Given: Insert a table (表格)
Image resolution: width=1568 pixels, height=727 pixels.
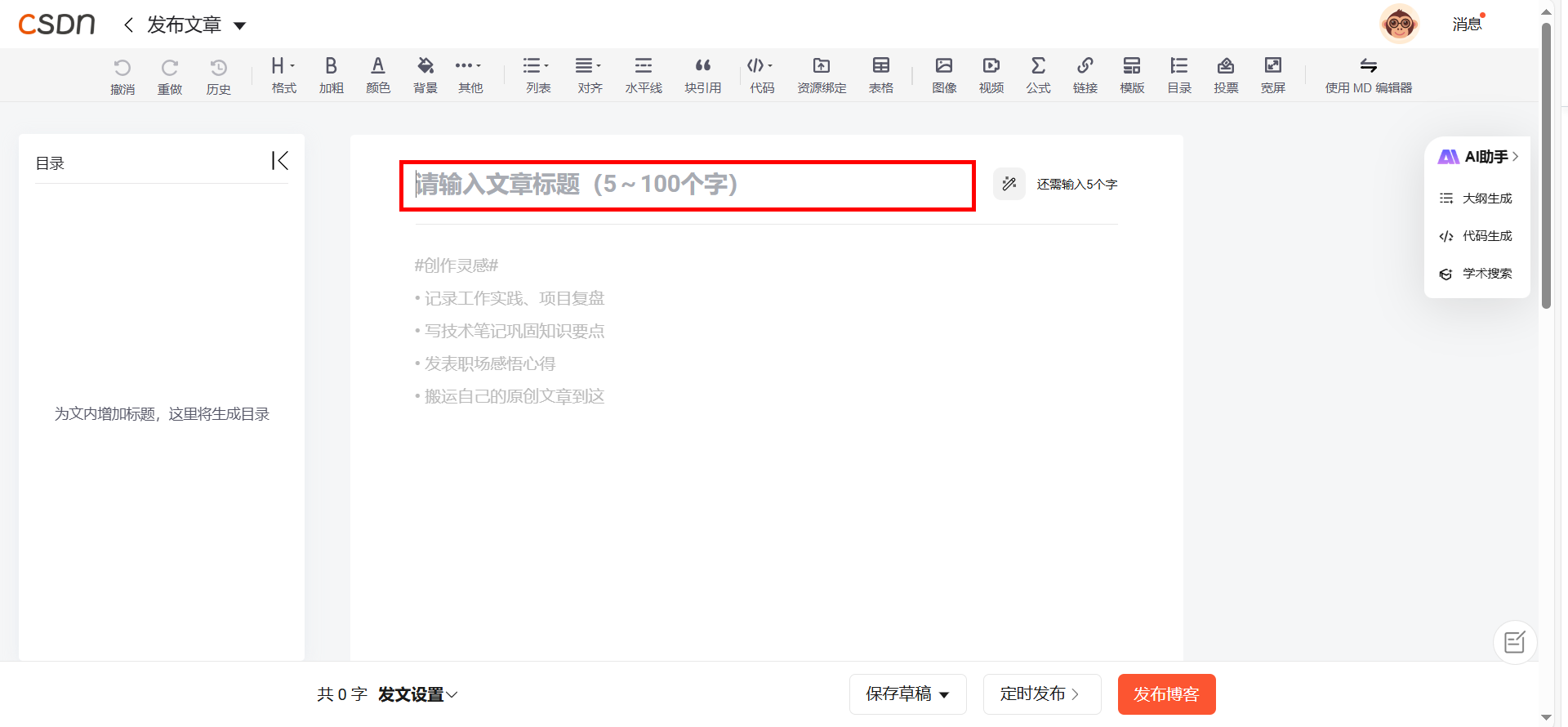Looking at the screenshot, I should click(x=880, y=67).
